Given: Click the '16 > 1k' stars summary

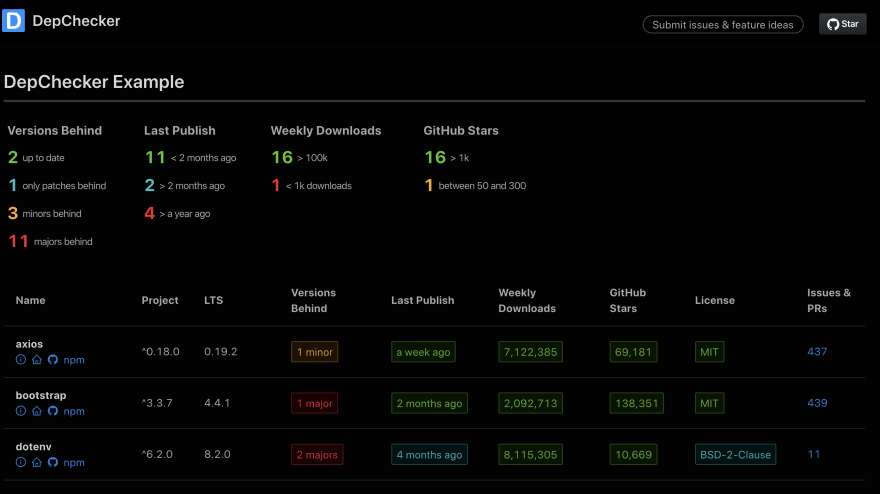Looking at the screenshot, I should click(447, 158).
